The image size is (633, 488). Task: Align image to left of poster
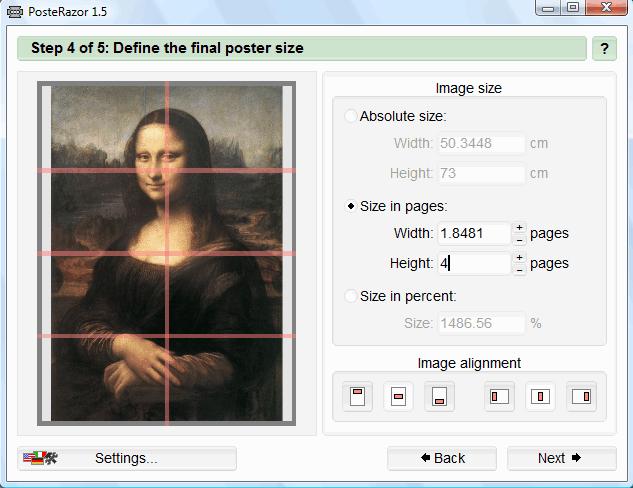[499, 396]
